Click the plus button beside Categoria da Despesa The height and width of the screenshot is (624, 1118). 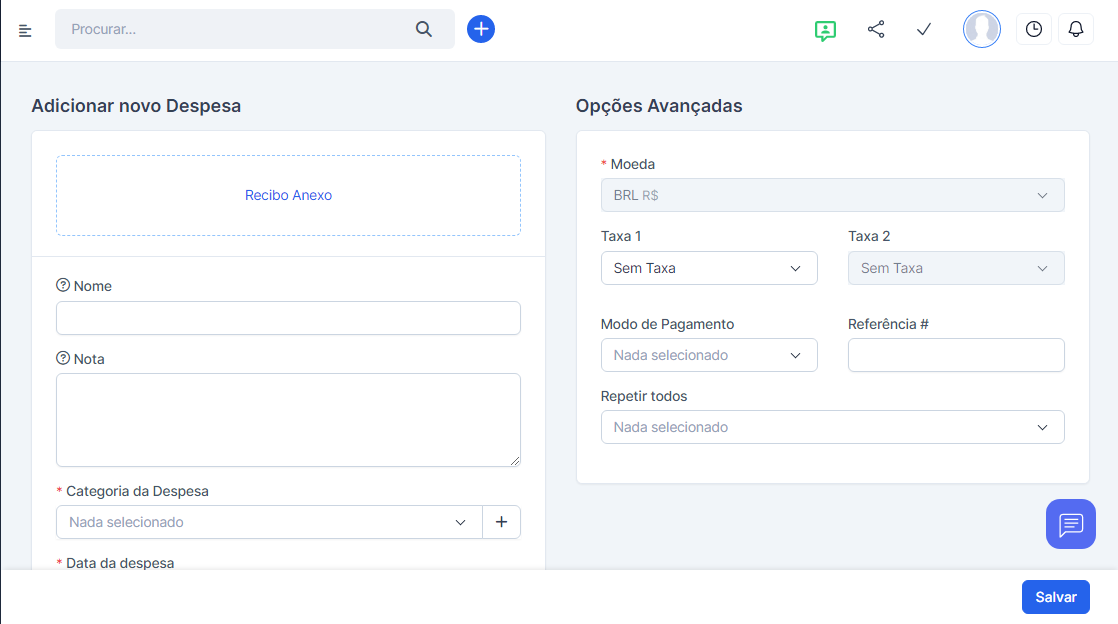501,522
